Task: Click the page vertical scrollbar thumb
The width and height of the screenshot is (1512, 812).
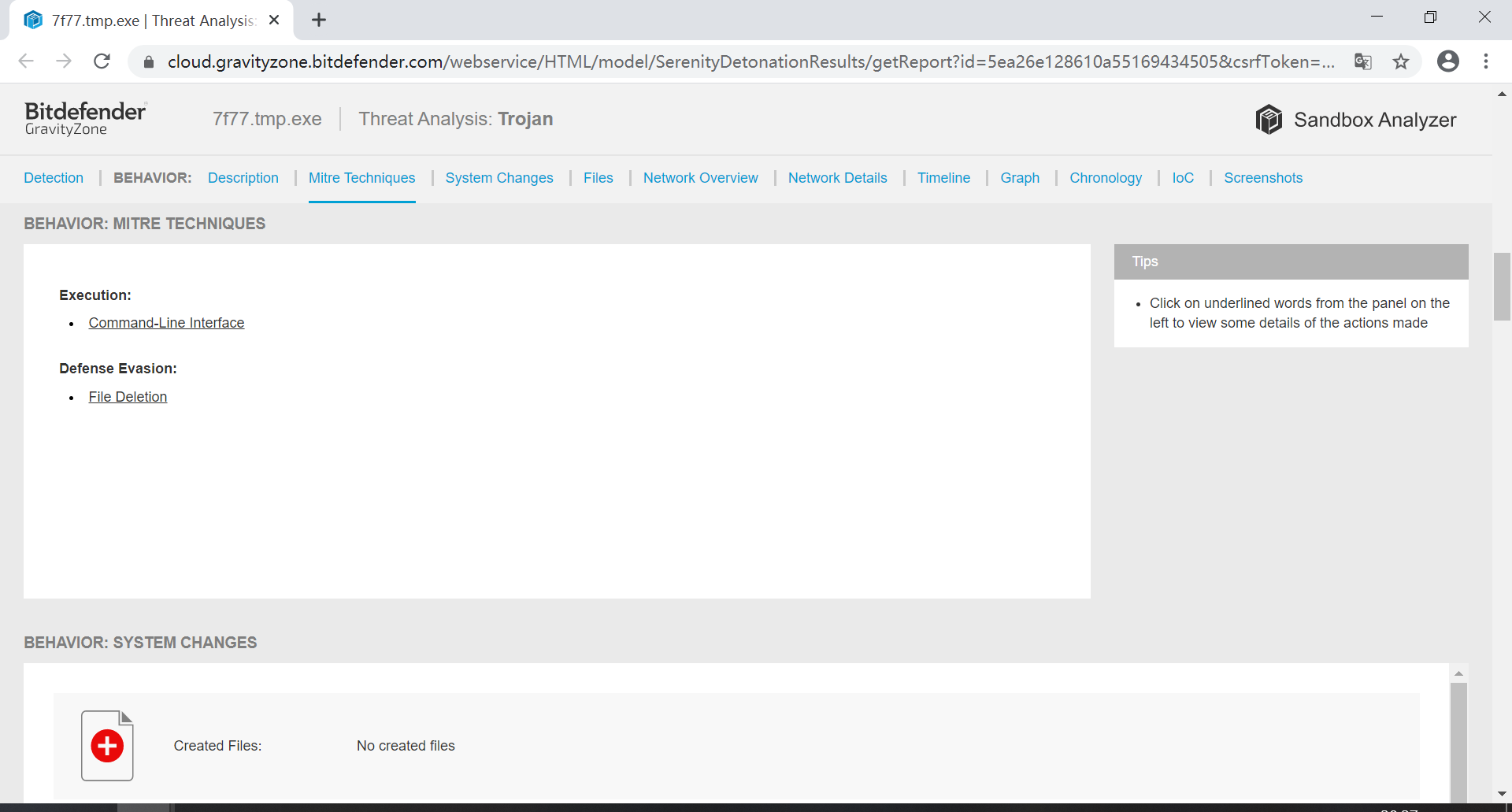Action: click(x=1502, y=287)
